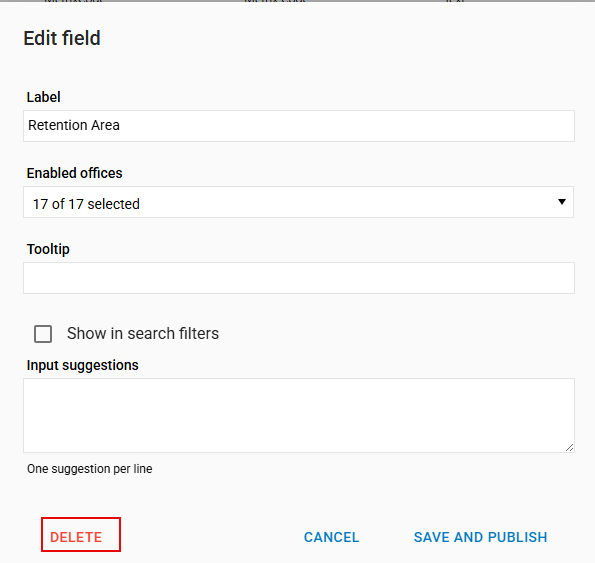Click the 'Label' field caption
Viewport: 595px width, 563px height.
pyautogui.click(x=43, y=97)
